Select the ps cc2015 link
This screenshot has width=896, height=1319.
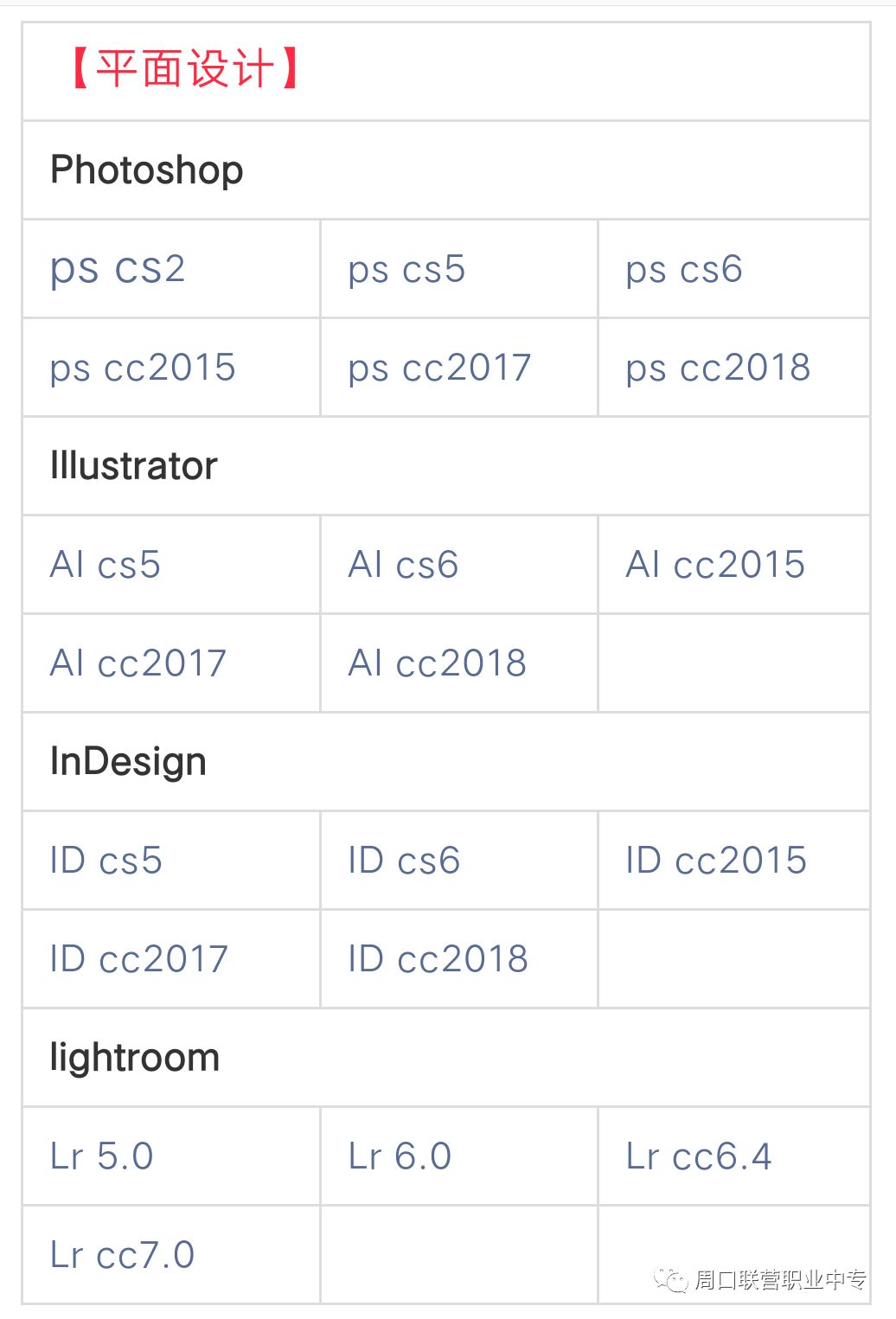point(143,368)
